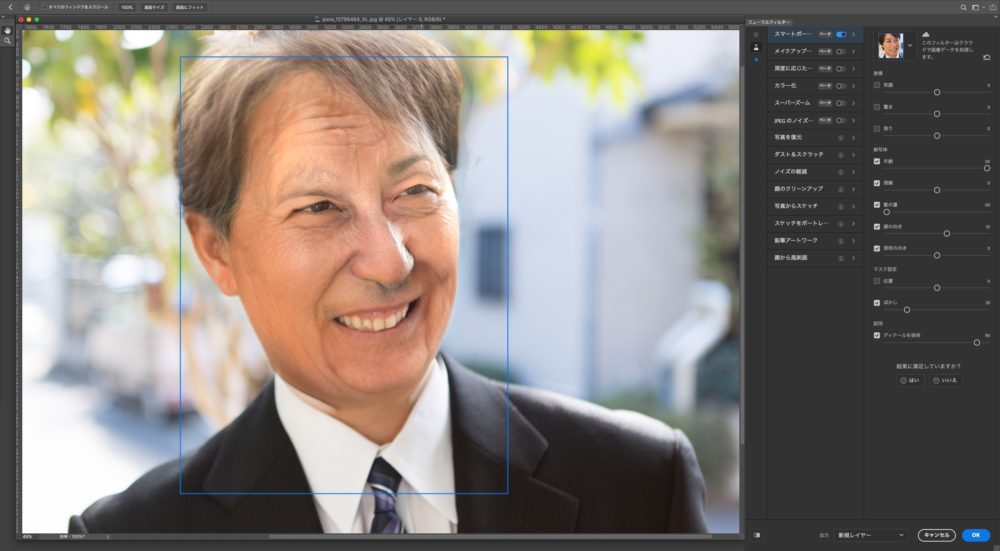Image resolution: width=1000 pixels, height=551 pixels.
Task: Click the 画面サイズ fit screen button
Action: tap(154, 7)
